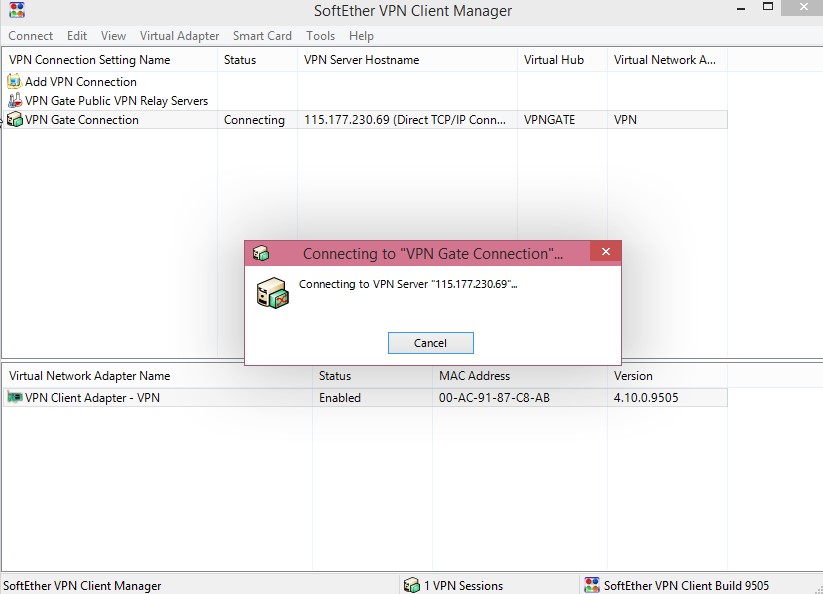823x594 pixels.
Task: Click the SoftEther app icon in title bar
Action: pyautogui.click(x=17, y=9)
